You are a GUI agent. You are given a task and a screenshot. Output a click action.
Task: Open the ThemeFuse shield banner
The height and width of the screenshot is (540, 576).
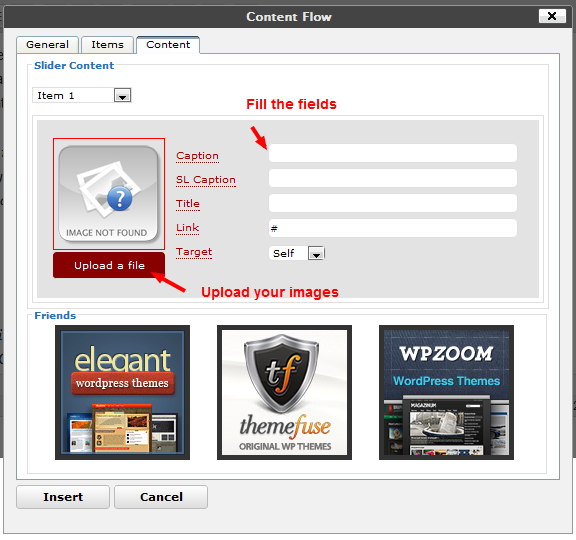pyautogui.click(x=284, y=392)
